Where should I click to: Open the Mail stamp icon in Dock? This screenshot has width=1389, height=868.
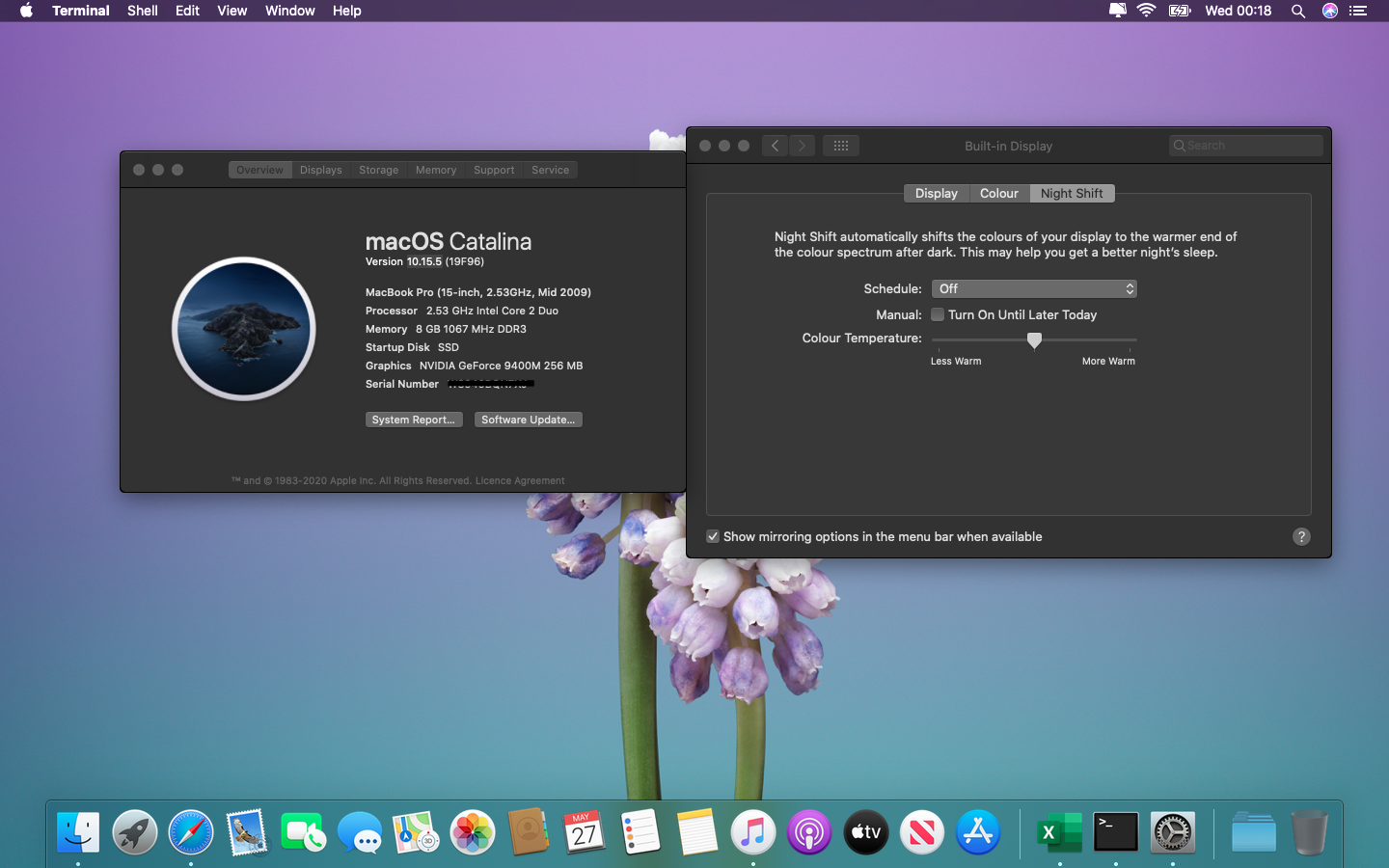pyautogui.click(x=247, y=832)
